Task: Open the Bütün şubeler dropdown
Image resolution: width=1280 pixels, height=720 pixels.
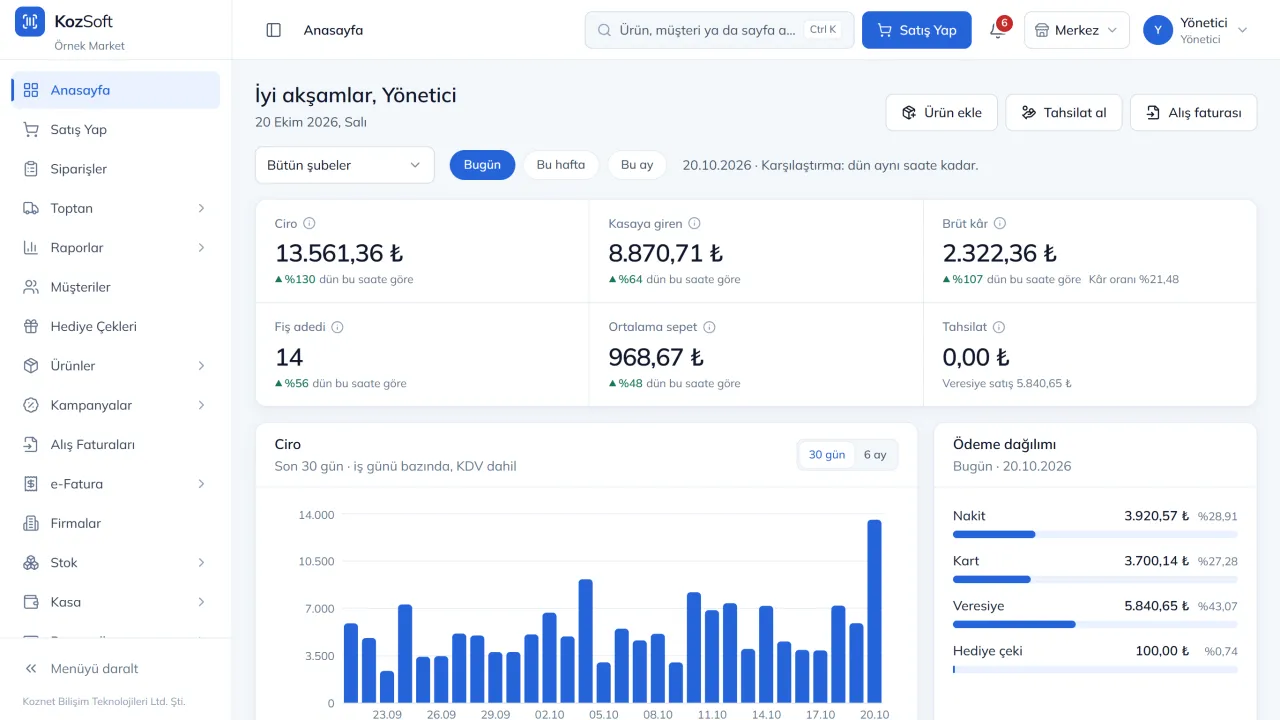Action: point(345,165)
